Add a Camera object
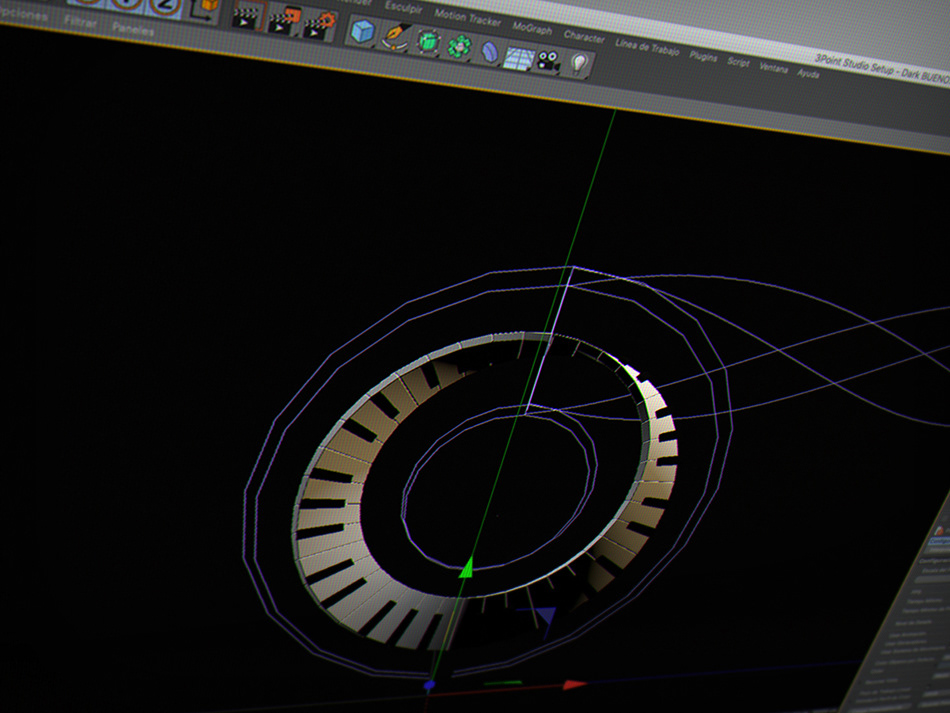The image size is (950, 713). pyautogui.click(x=548, y=62)
